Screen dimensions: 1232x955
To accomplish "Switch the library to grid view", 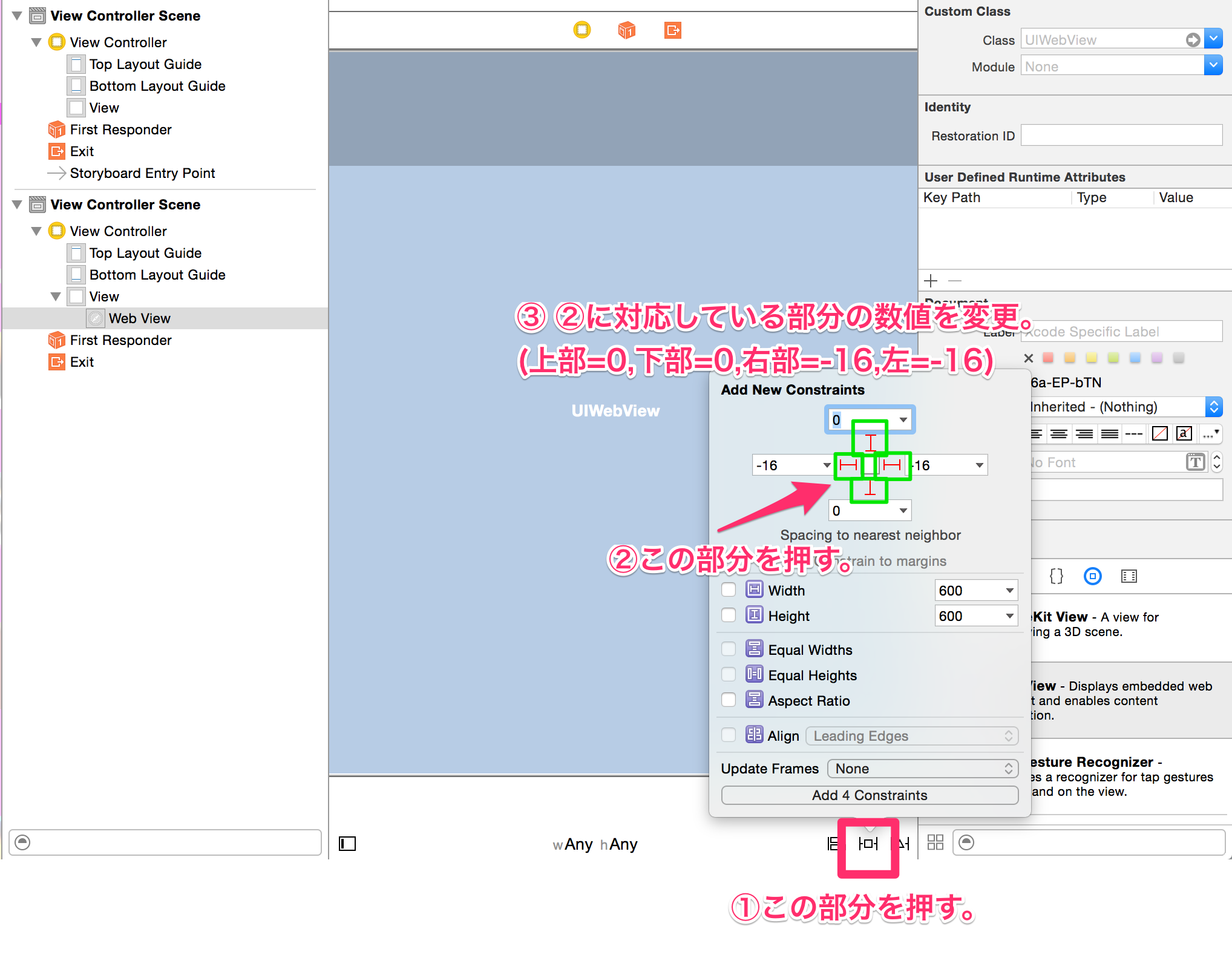I will coord(935,842).
